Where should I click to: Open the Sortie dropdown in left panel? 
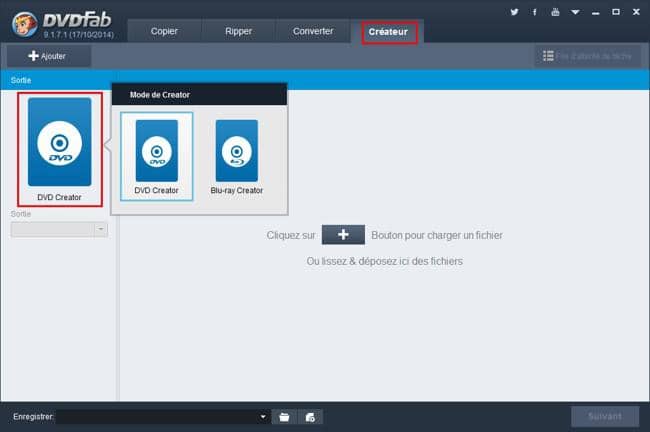tap(59, 229)
